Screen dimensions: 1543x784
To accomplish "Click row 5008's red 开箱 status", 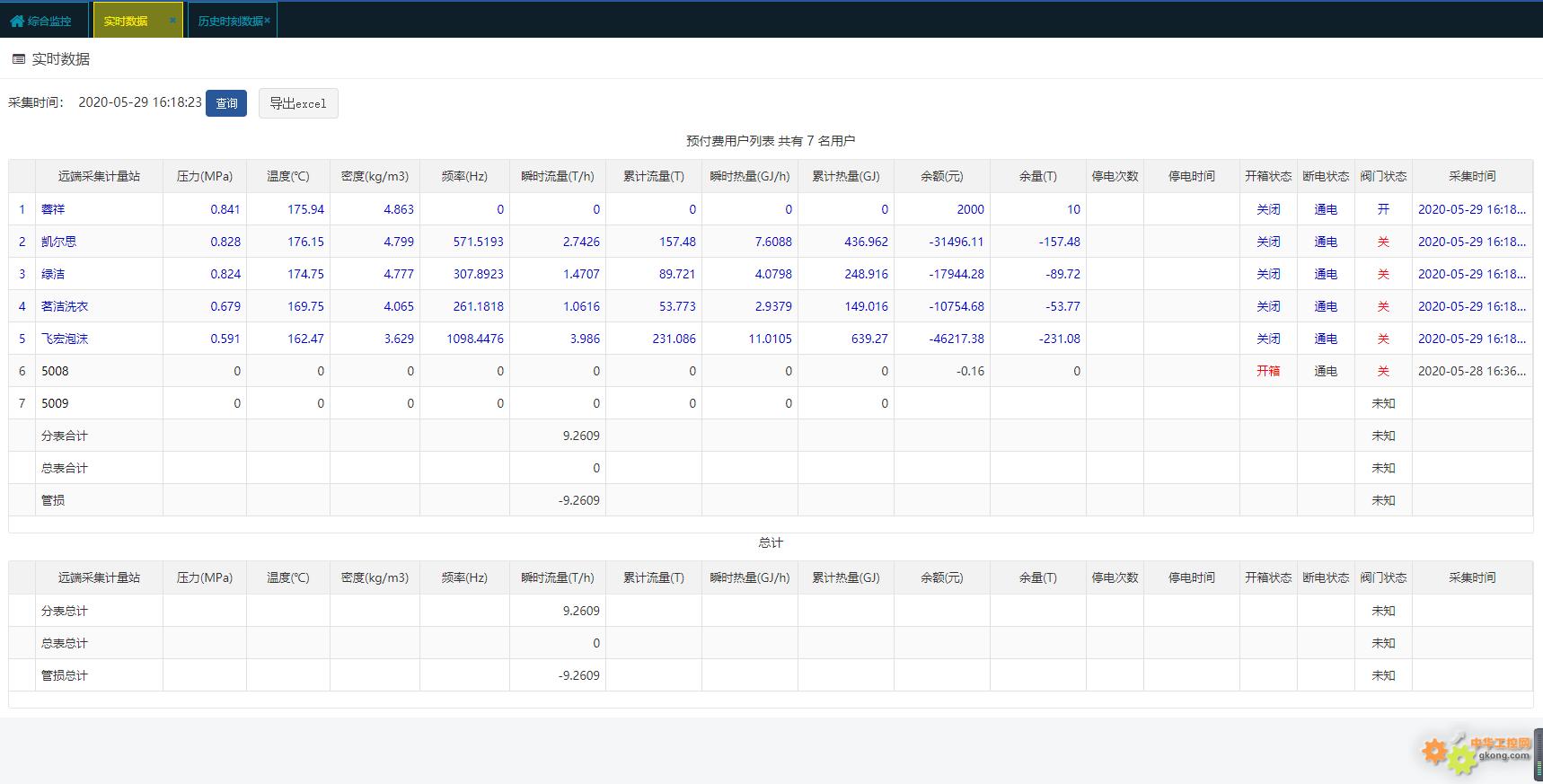I will pyautogui.click(x=1268, y=371).
